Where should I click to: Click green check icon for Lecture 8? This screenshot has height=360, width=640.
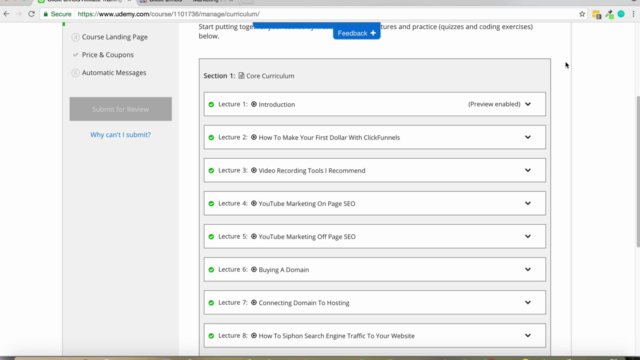pyautogui.click(x=211, y=336)
